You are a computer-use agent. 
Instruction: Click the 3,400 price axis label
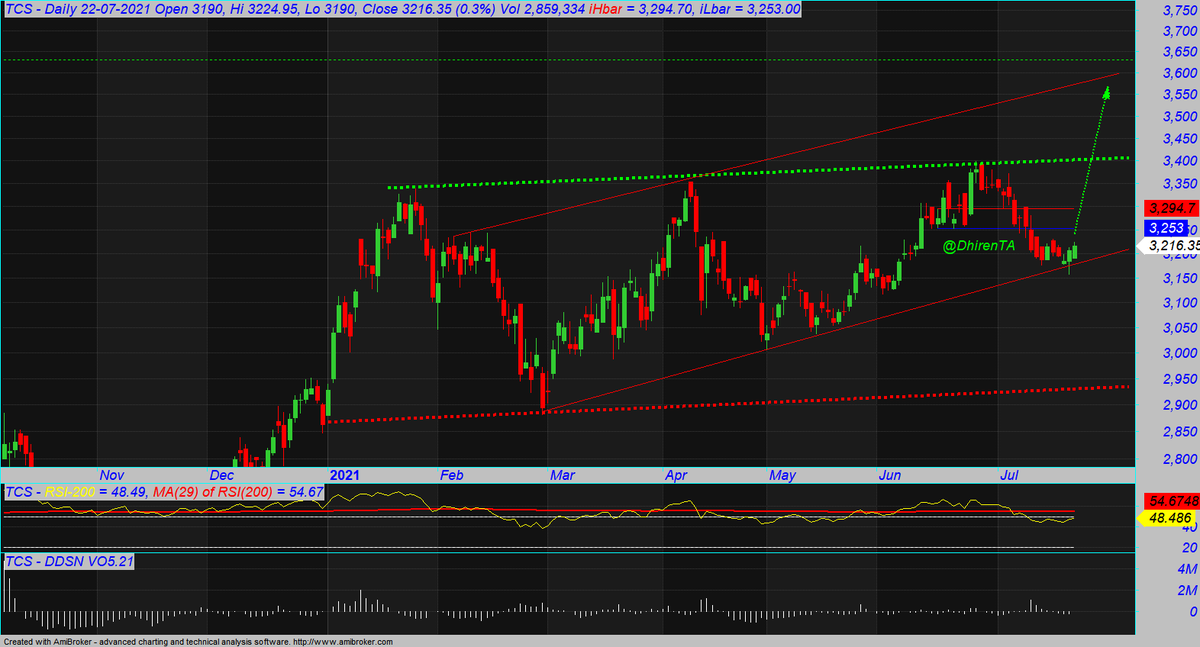tap(1179, 162)
